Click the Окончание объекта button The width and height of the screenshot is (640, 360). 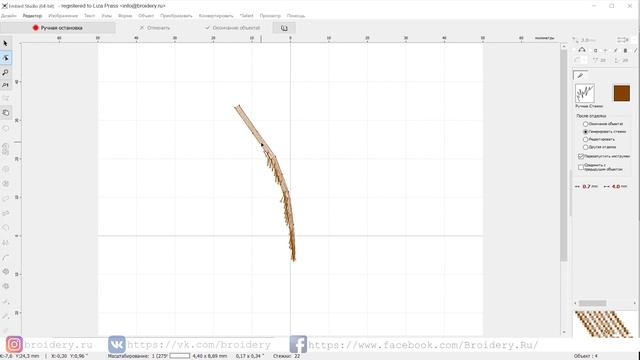click(232, 28)
